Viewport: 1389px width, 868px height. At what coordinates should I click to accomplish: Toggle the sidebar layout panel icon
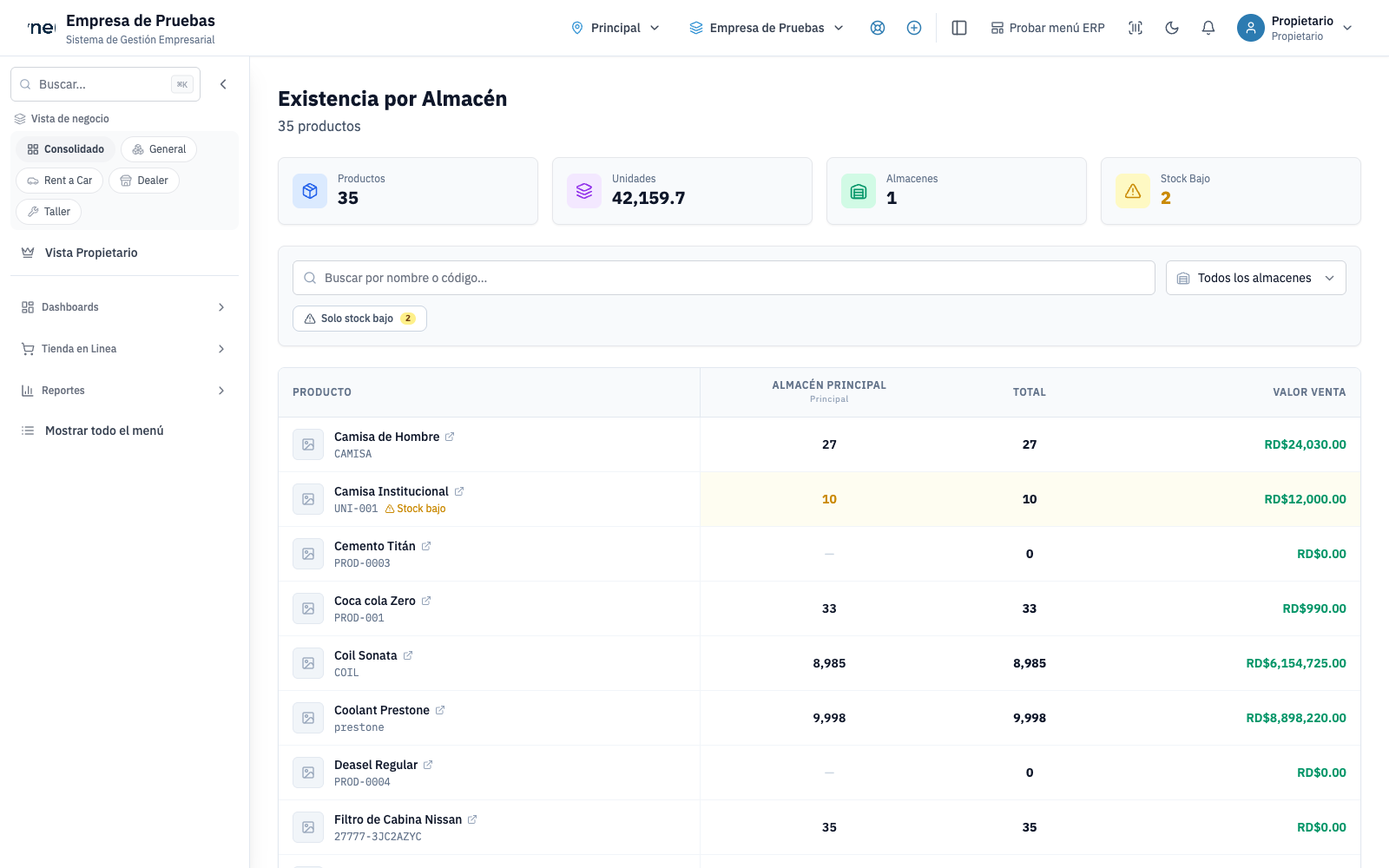[x=959, y=28]
